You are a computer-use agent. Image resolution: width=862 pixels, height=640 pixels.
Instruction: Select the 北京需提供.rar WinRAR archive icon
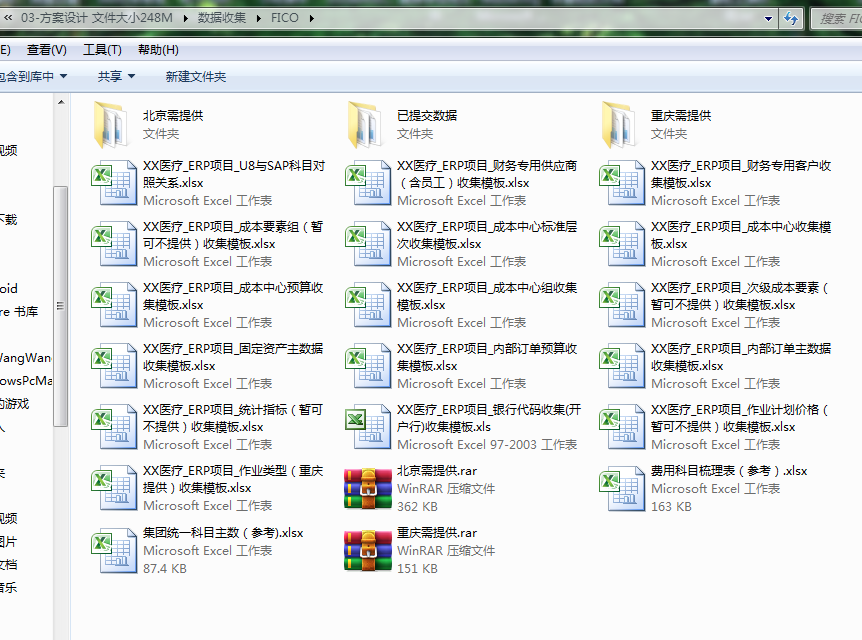(368, 489)
